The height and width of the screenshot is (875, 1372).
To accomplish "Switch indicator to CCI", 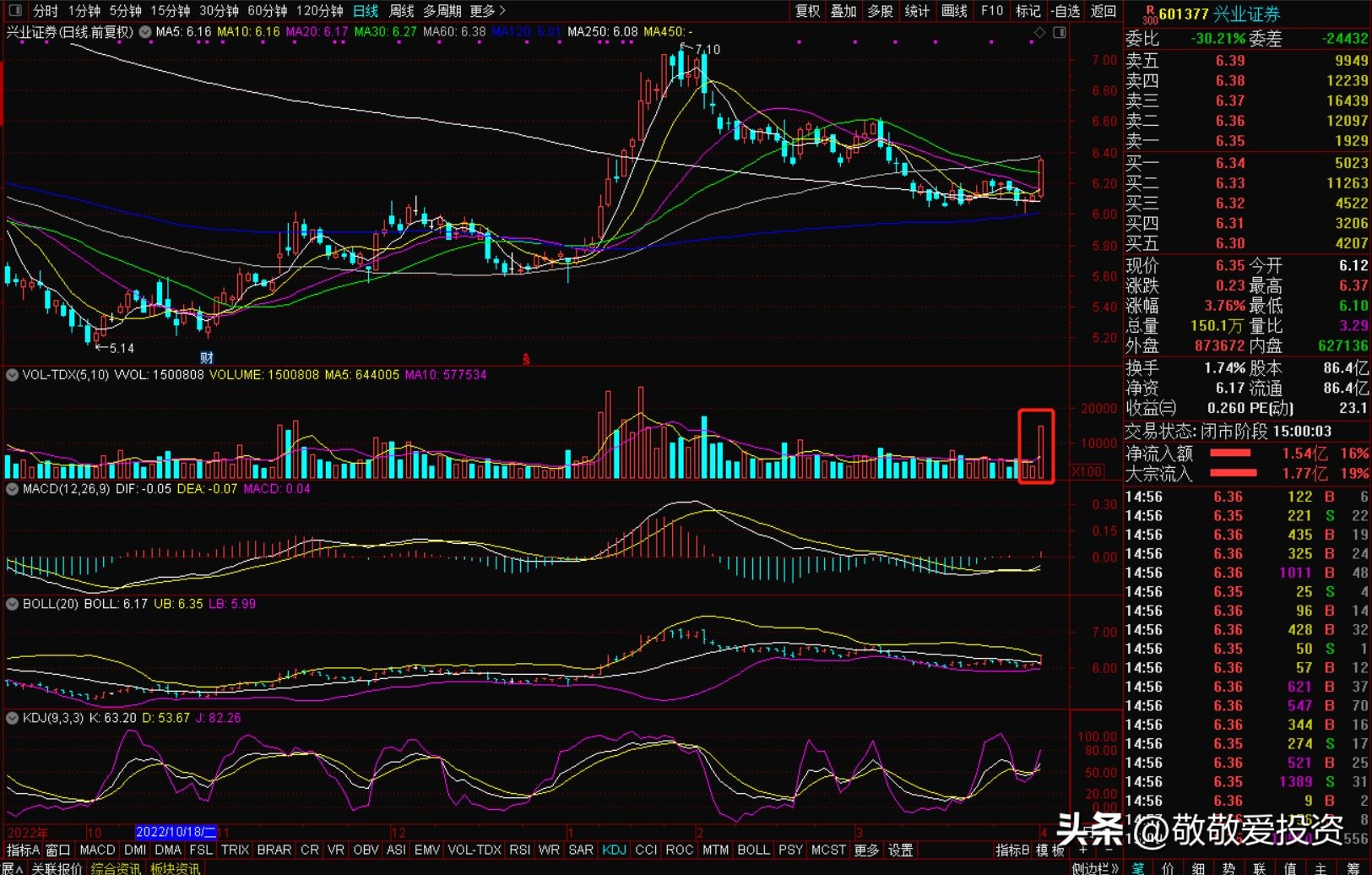I will click(646, 851).
